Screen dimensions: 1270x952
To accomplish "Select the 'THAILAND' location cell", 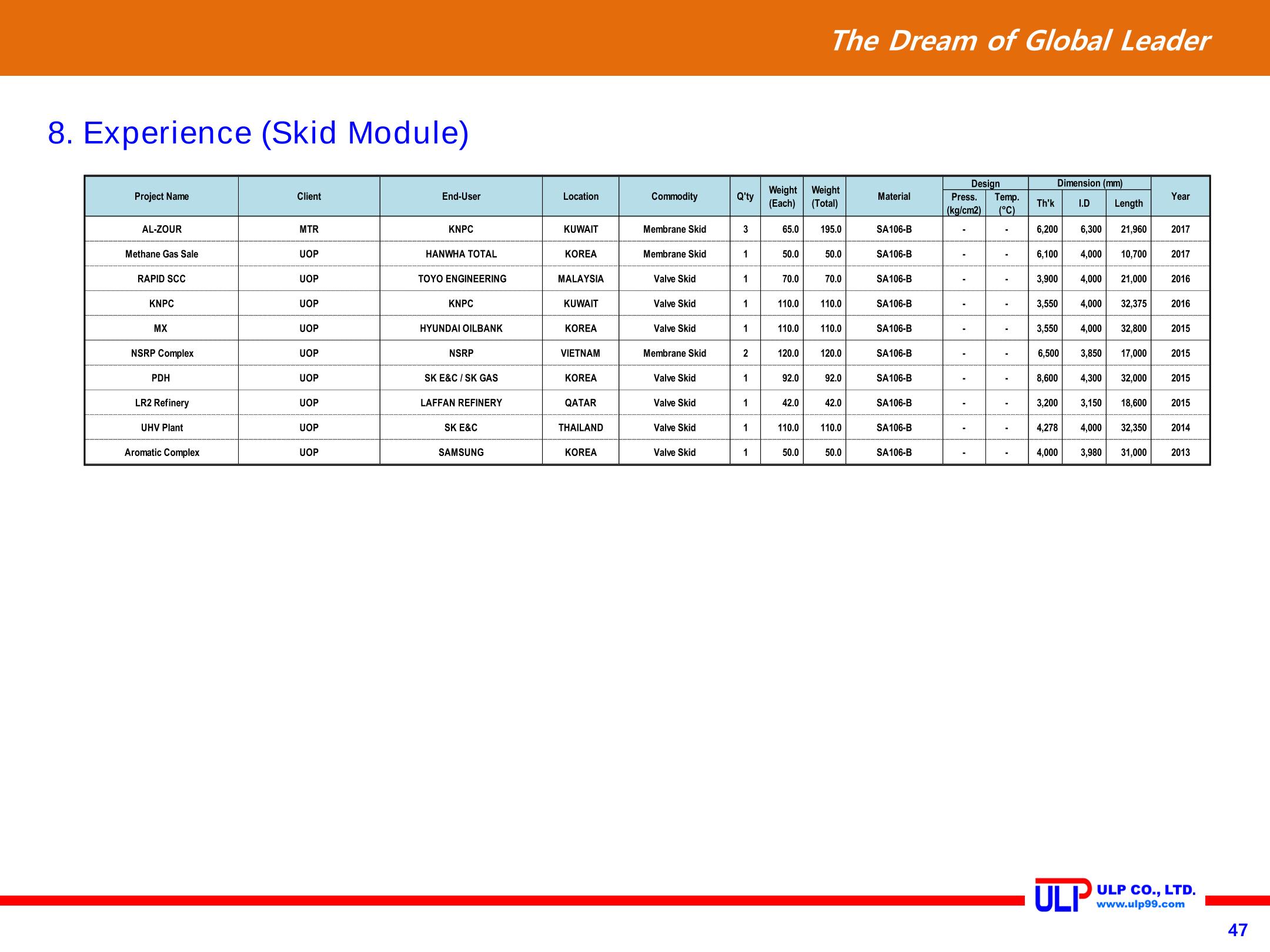I will [x=580, y=428].
